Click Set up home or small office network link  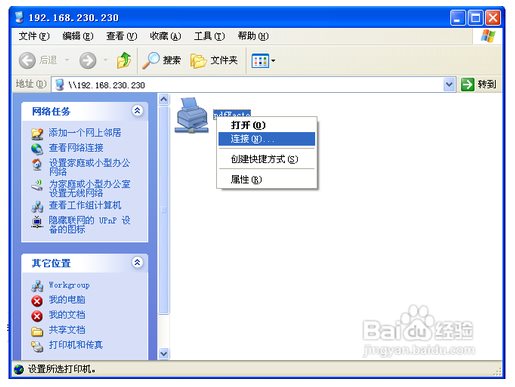coord(89,167)
